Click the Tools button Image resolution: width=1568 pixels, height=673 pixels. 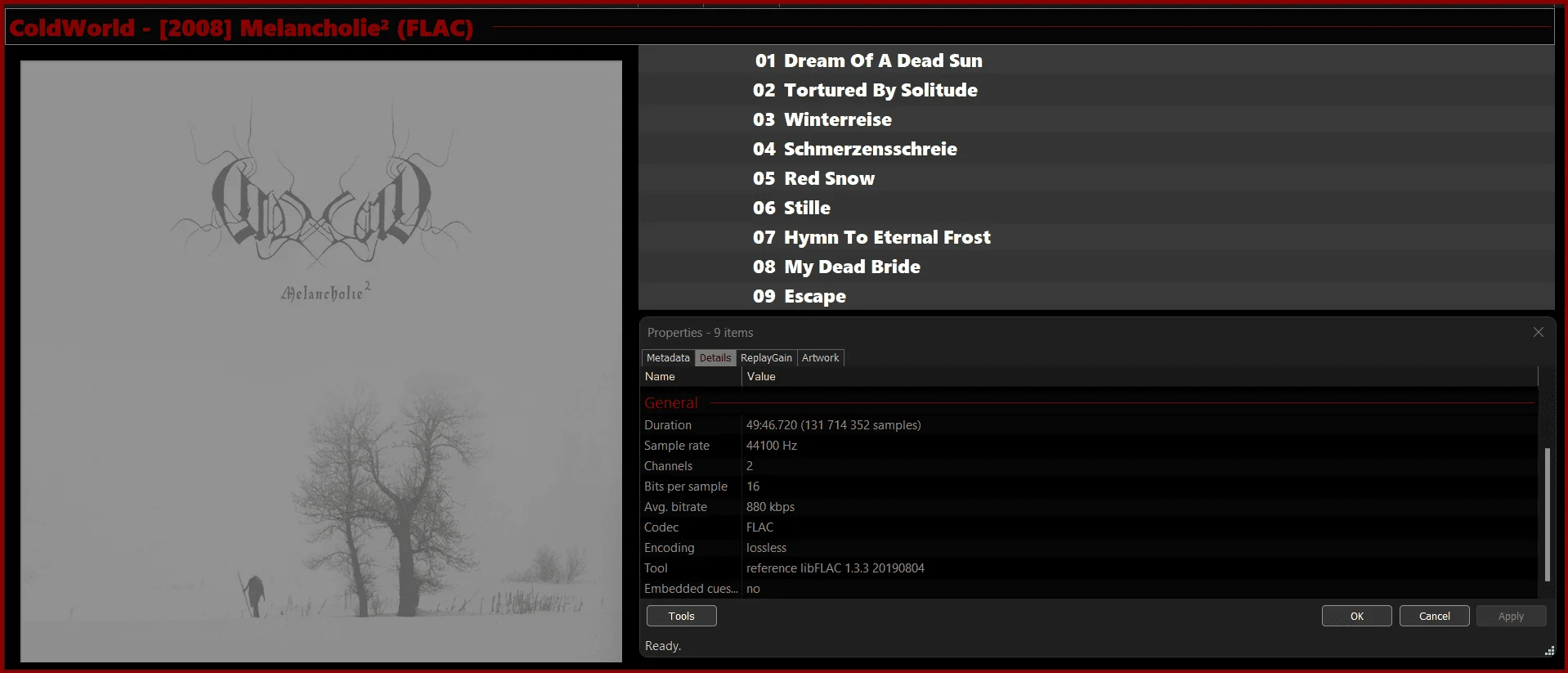[681, 616]
